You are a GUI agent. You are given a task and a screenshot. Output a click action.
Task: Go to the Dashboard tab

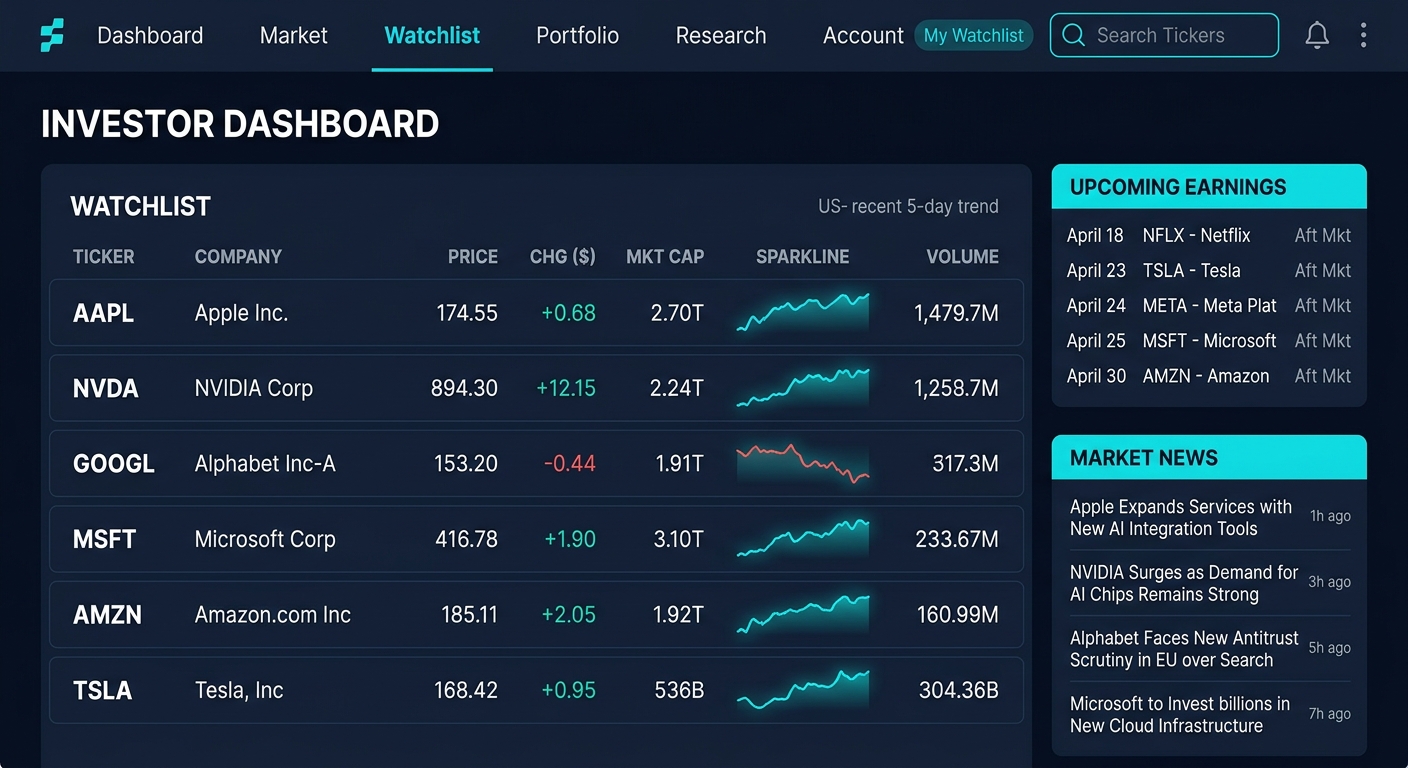[x=150, y=36]
